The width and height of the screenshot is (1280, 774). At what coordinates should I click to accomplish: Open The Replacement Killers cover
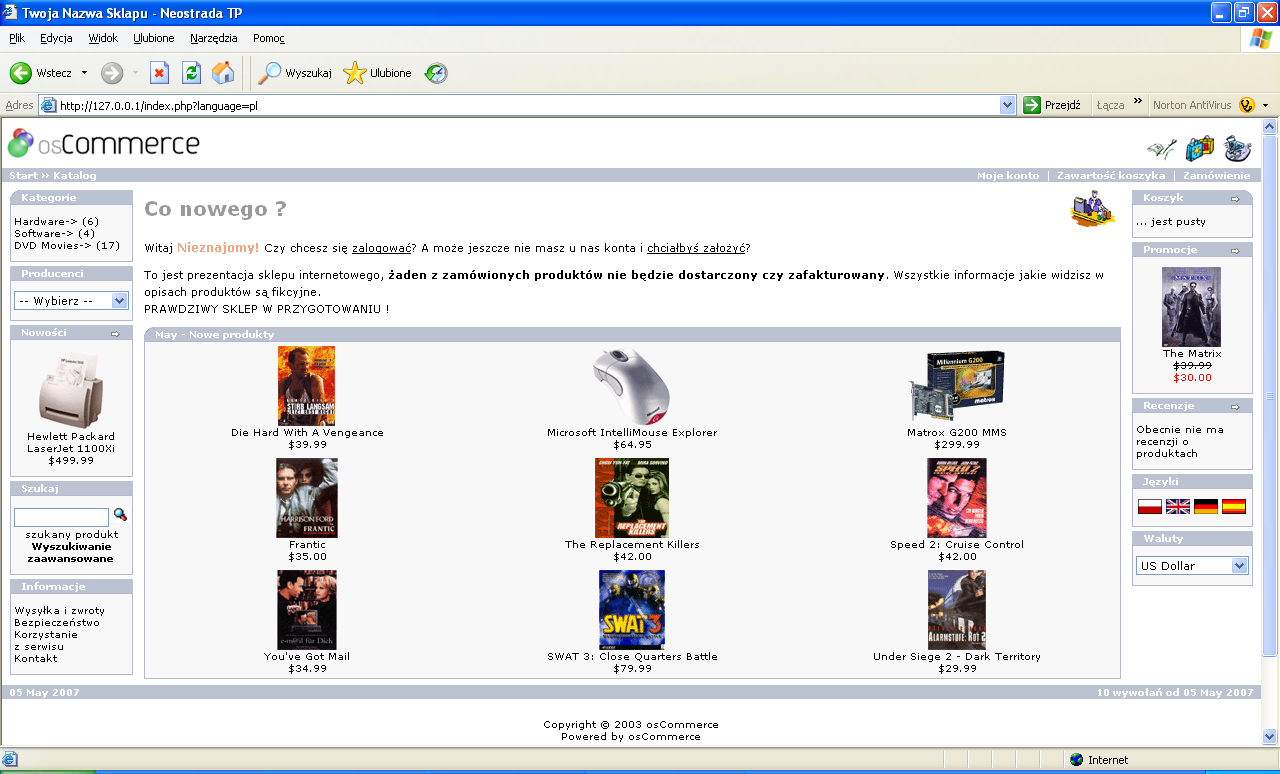[631, 498]
